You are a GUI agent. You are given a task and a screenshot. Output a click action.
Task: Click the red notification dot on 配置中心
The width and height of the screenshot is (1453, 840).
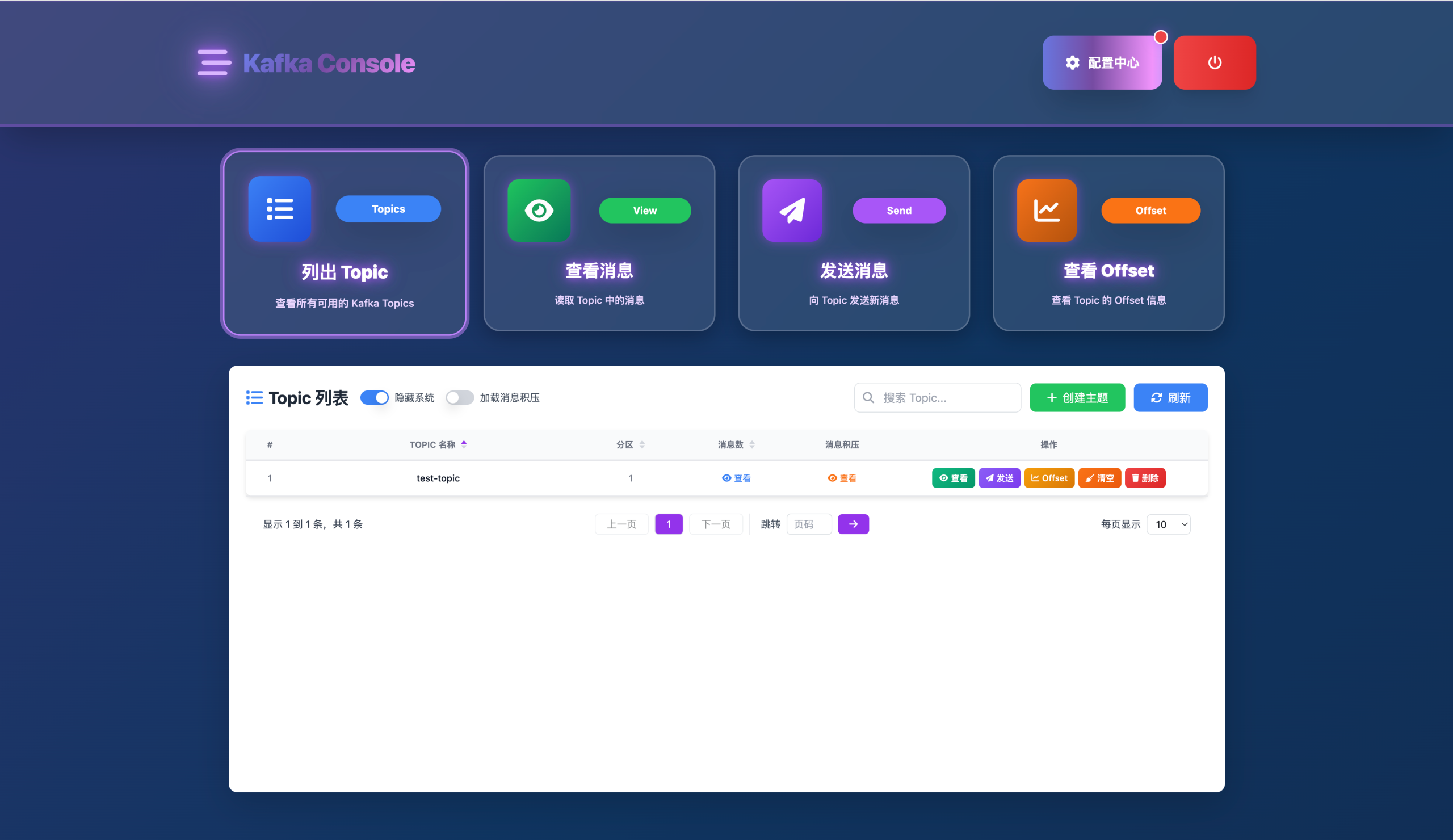point(1161,37)
